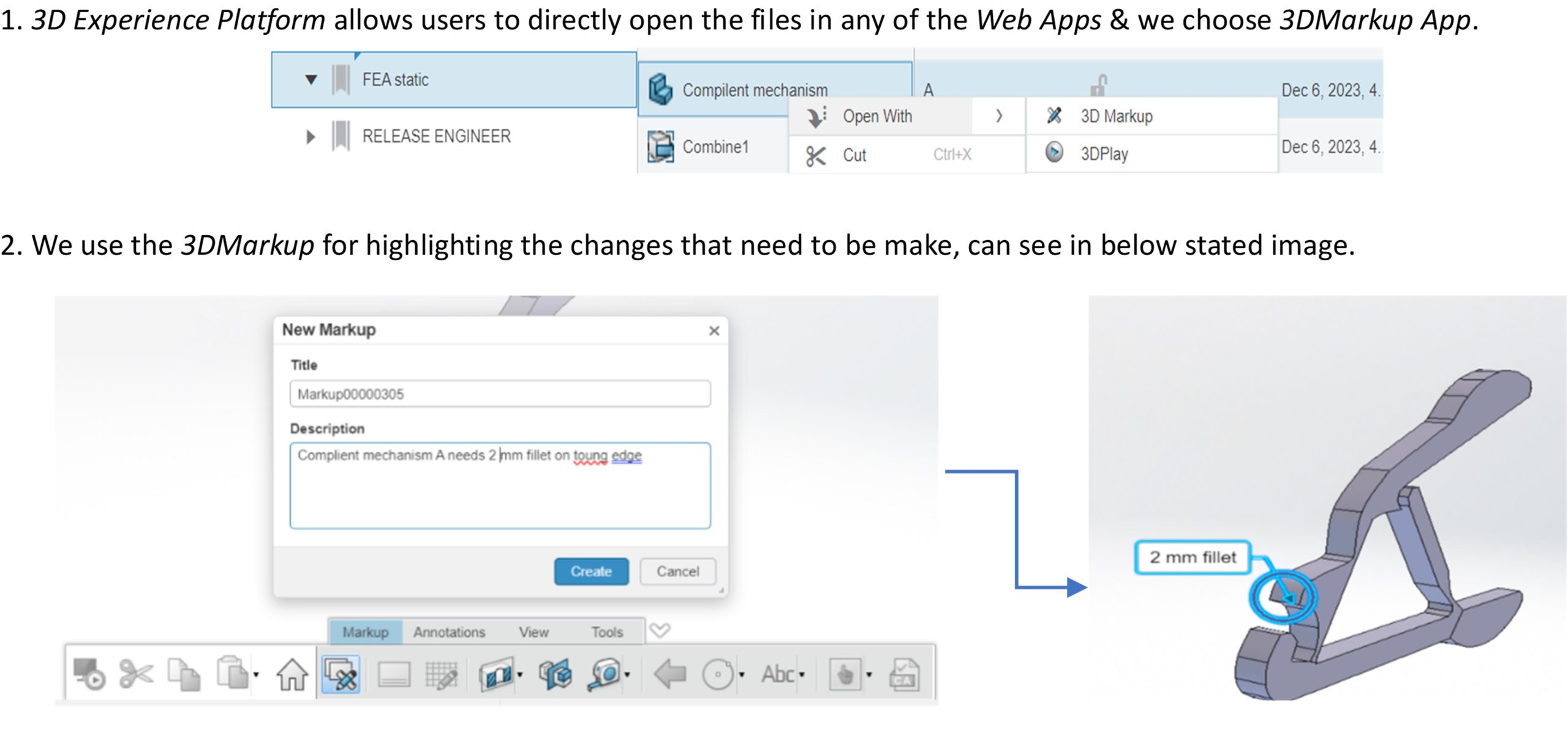Click the Home view icon
The height and width of the screenshot is (746, 1568).
(x=292, y=674)
